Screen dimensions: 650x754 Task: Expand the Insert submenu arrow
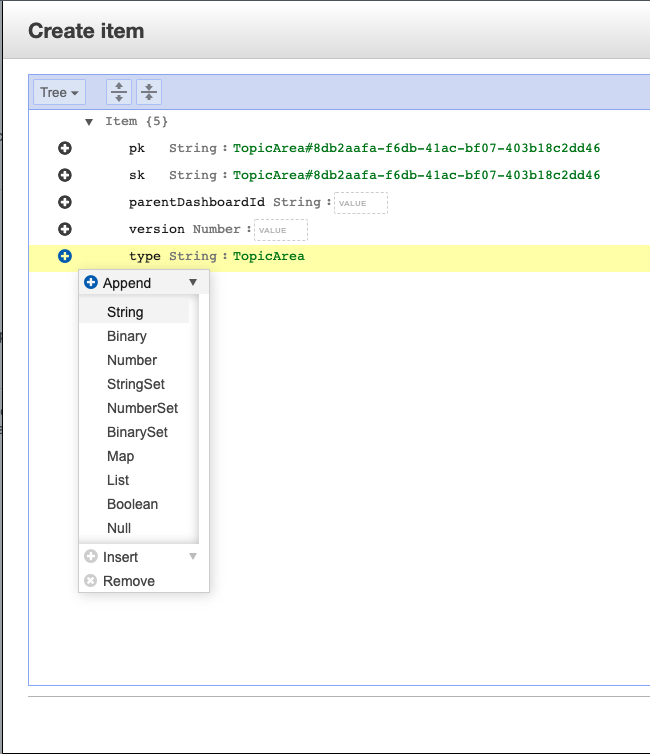click(193, 556)
